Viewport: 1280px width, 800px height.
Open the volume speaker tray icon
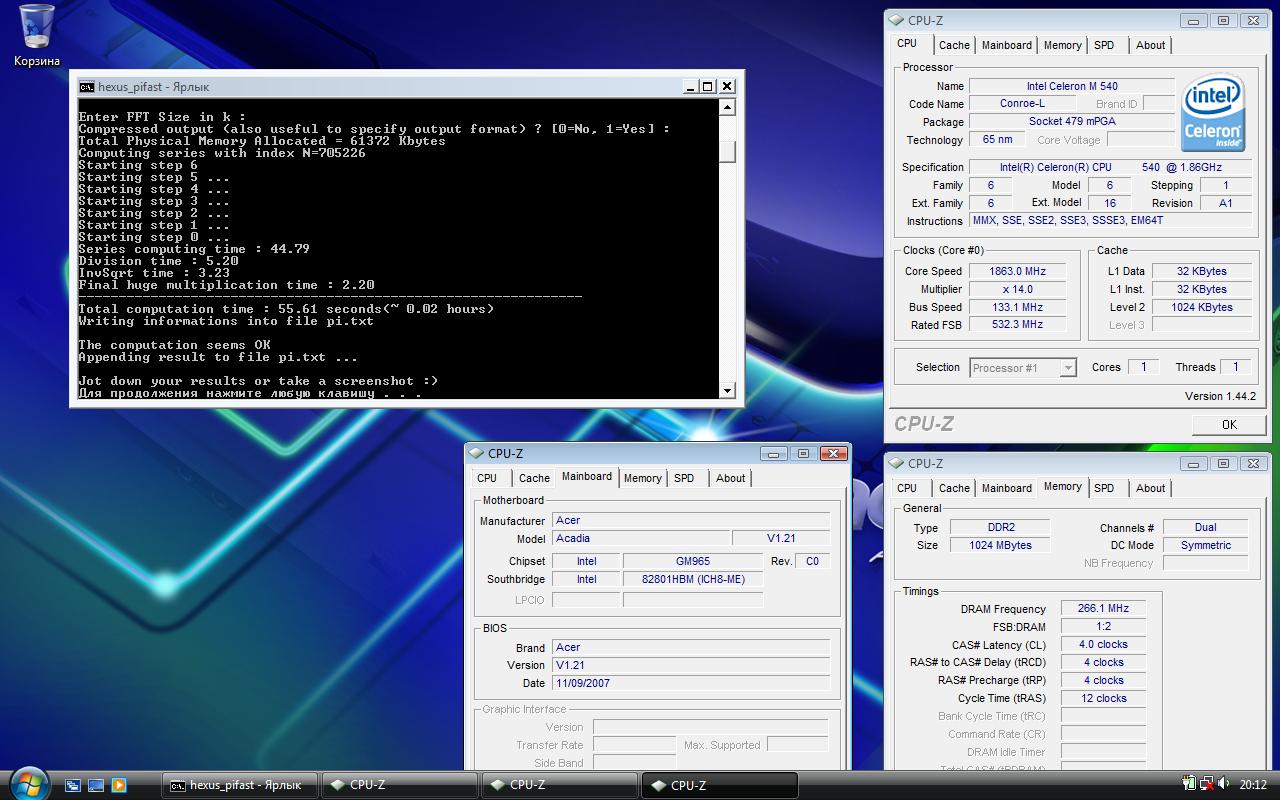[1224, 784]
